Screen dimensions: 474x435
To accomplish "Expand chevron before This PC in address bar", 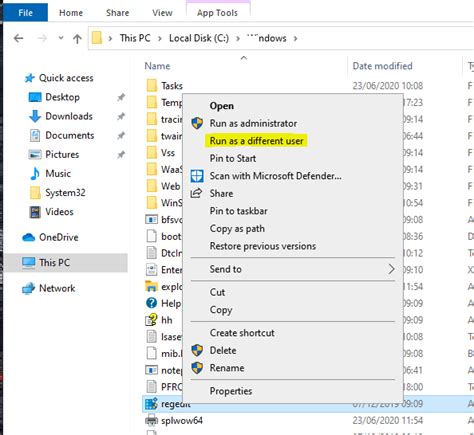I will (x=110, y=38).
